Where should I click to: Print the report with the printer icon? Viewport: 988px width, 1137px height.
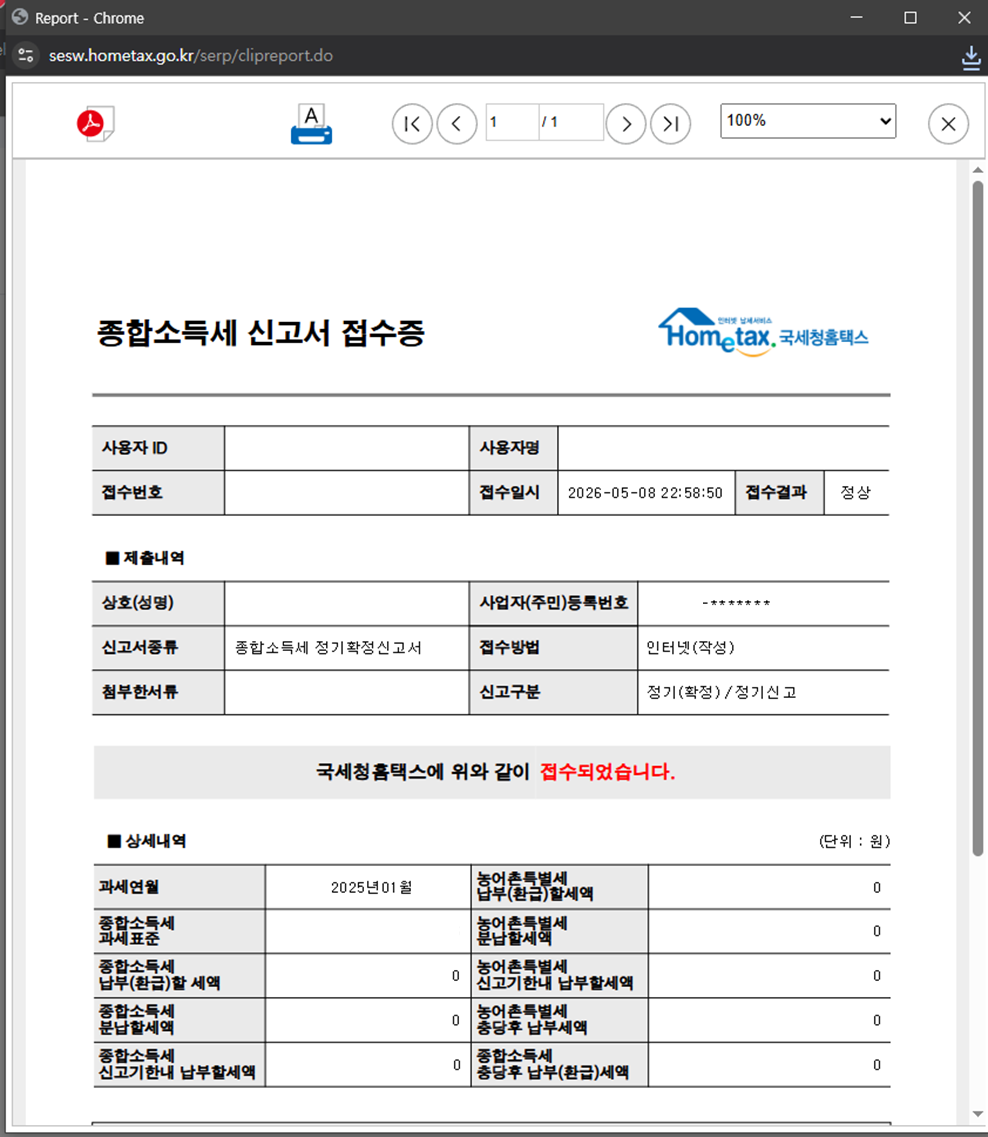[x=311, y=124]
